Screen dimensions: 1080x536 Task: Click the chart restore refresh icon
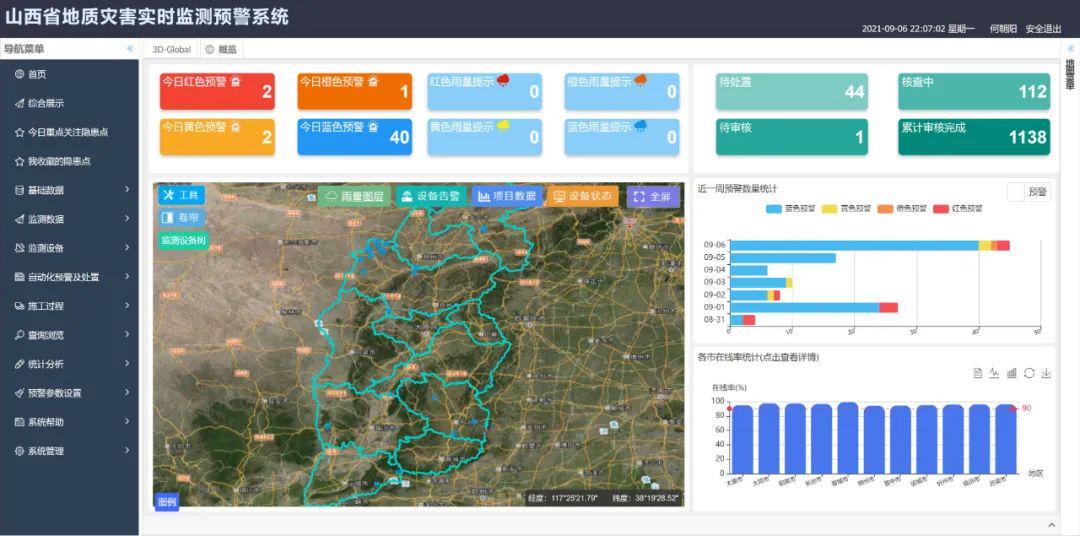[1029, 373]
